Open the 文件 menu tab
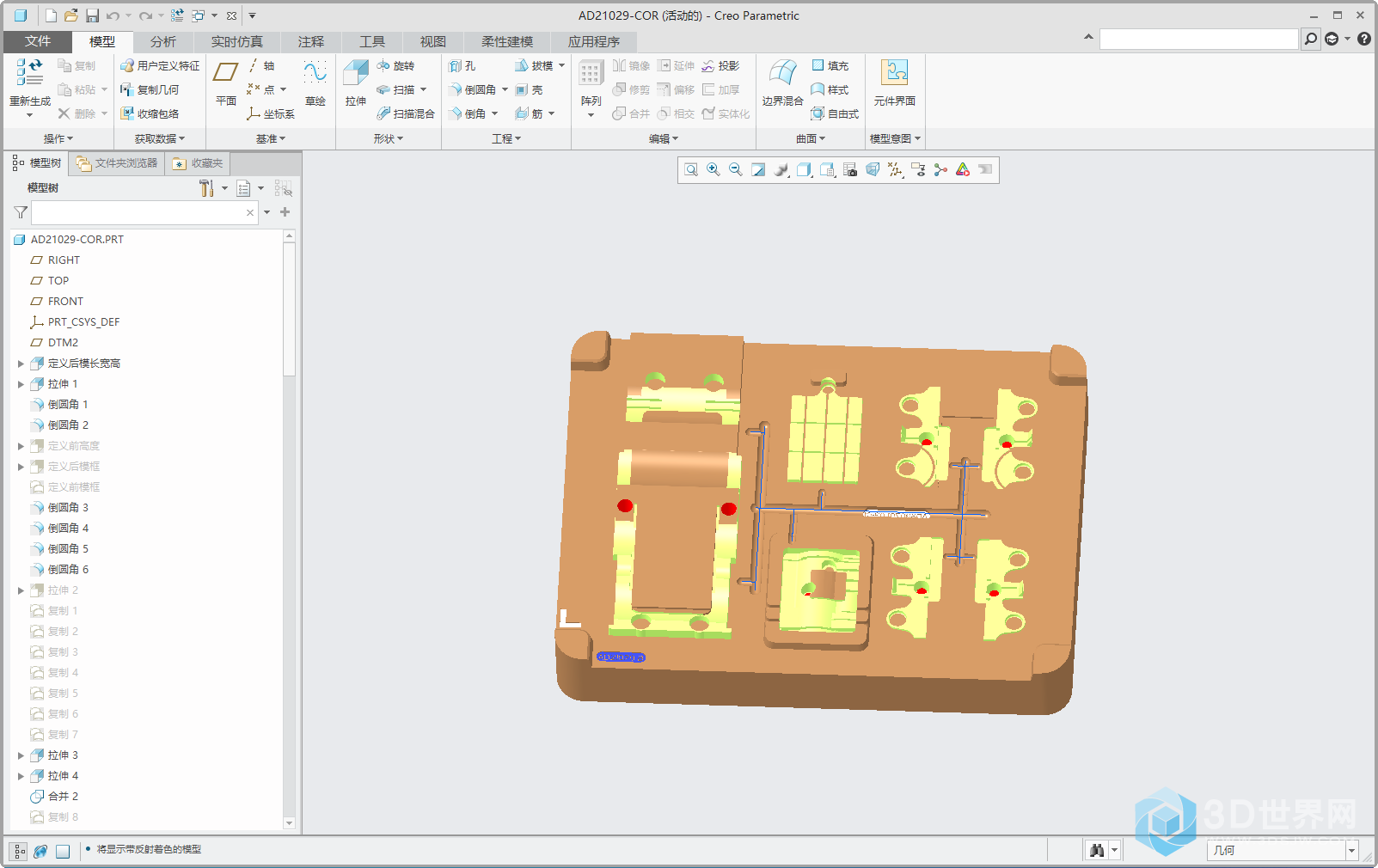The width and height of the screenshot is (1378, 868). (x=38, y=41)
